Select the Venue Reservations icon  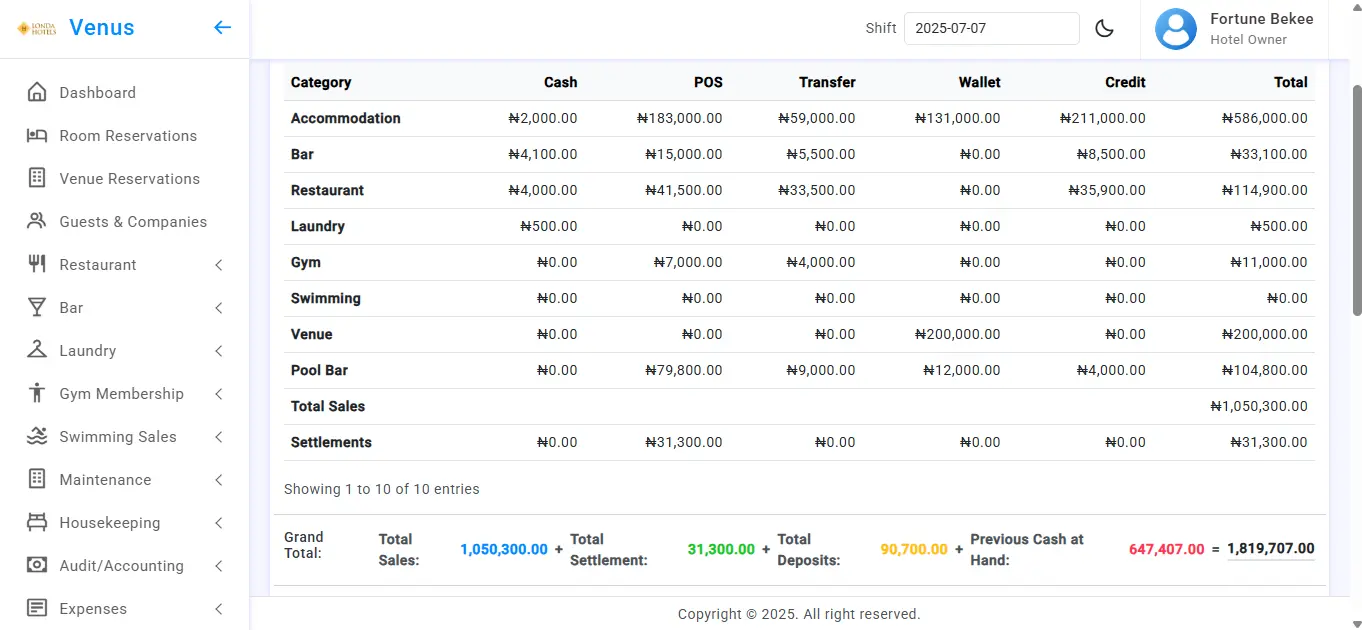(x=37, y=178)
